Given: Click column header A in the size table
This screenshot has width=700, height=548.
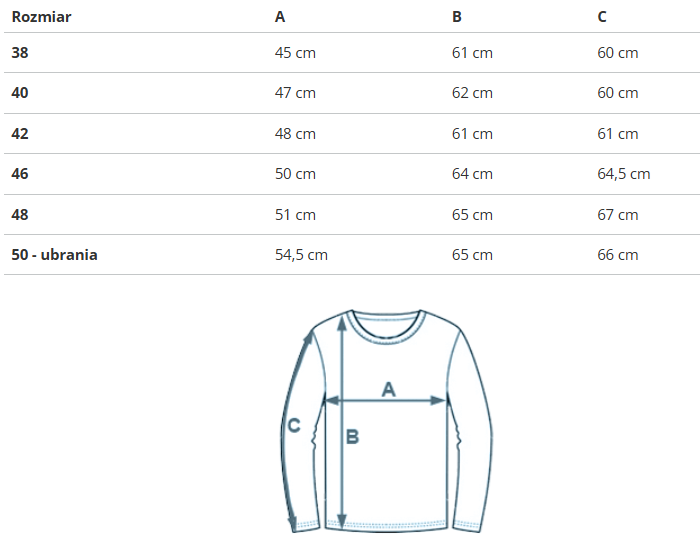Looking at the screenshot, I should click(x=280, y=17).
